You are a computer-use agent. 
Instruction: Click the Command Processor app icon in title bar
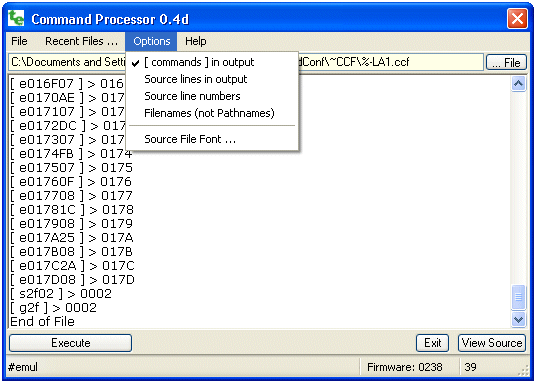[16, 18]
